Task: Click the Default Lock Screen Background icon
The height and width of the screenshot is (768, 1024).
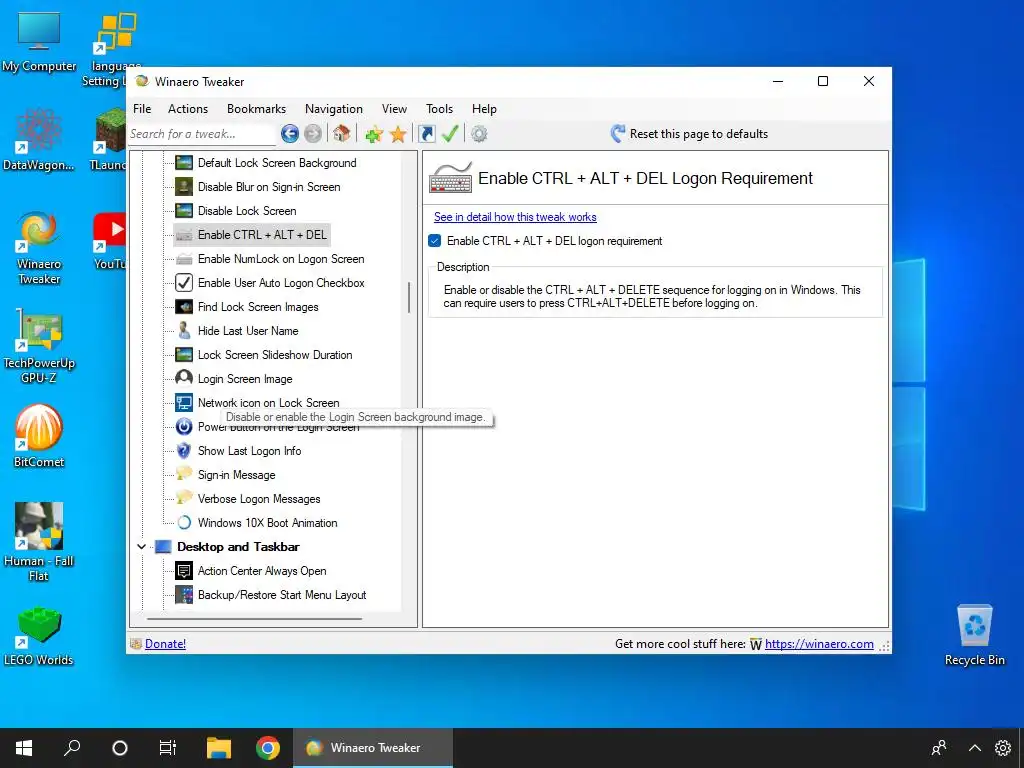Action: [x=184, y=163]
